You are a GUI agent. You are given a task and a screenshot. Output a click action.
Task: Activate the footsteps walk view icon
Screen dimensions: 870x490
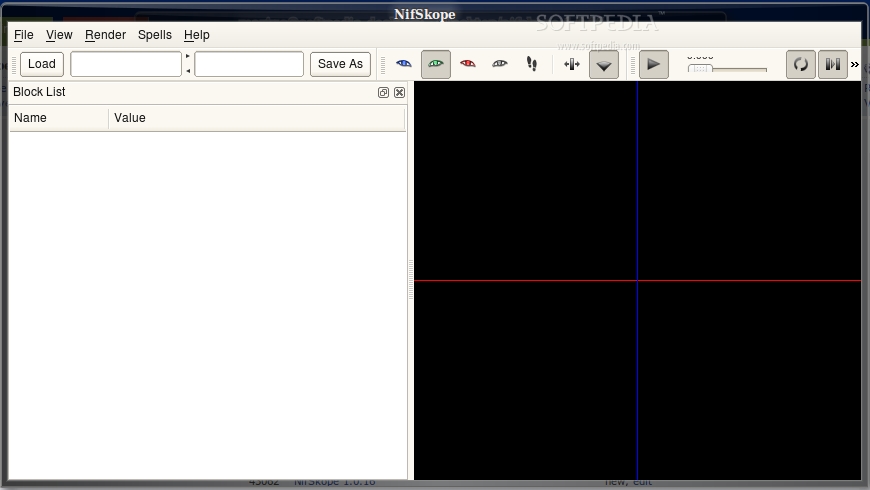(531, 64)
